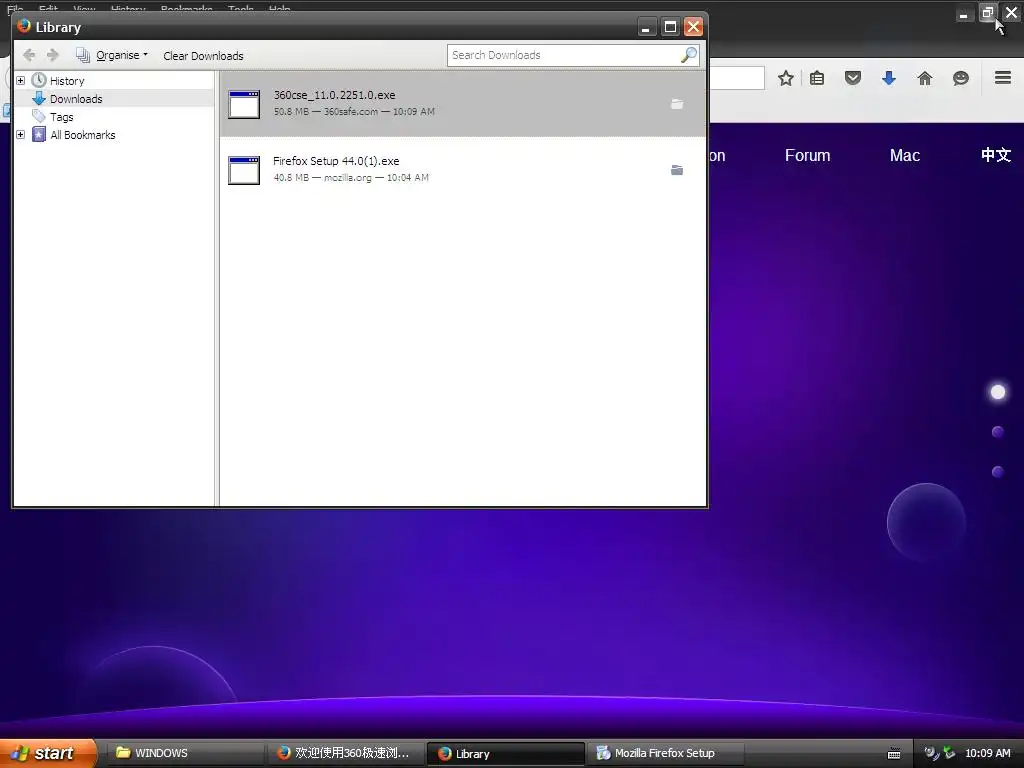Go to Firefox home page icon
This screenshot has width=1024, height=768.
[x=925, y=78]
